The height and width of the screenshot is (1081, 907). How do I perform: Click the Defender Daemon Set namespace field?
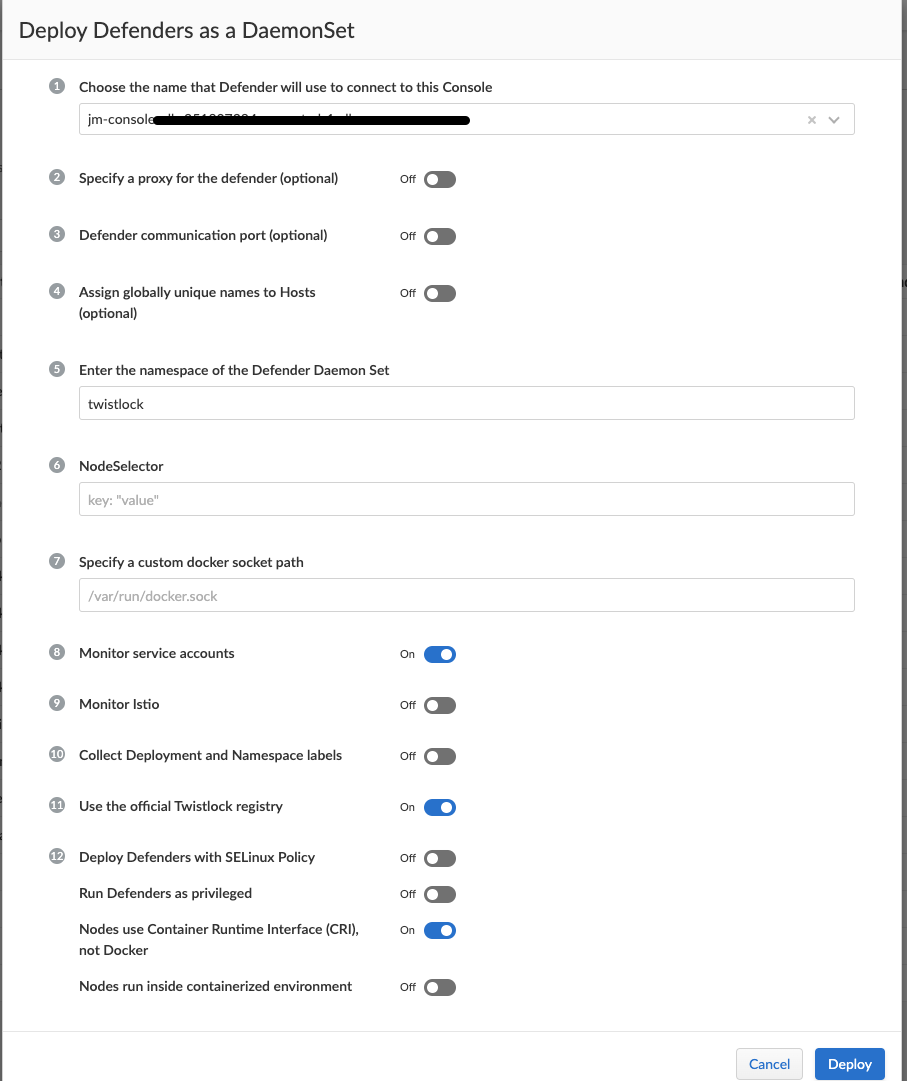(466, 403)
